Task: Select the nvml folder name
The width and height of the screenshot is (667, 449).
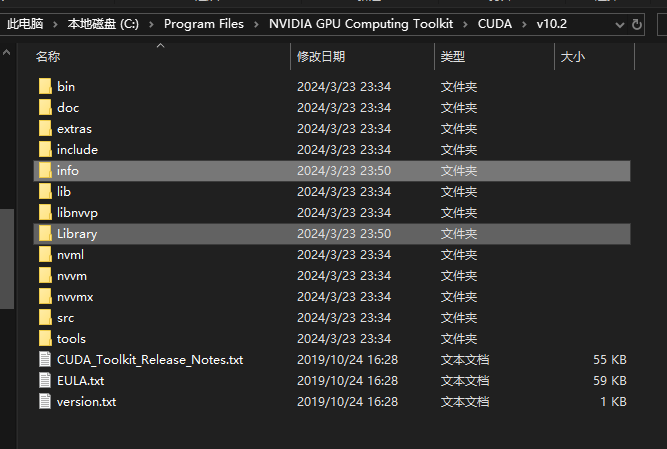Action: tap(70, 255)
